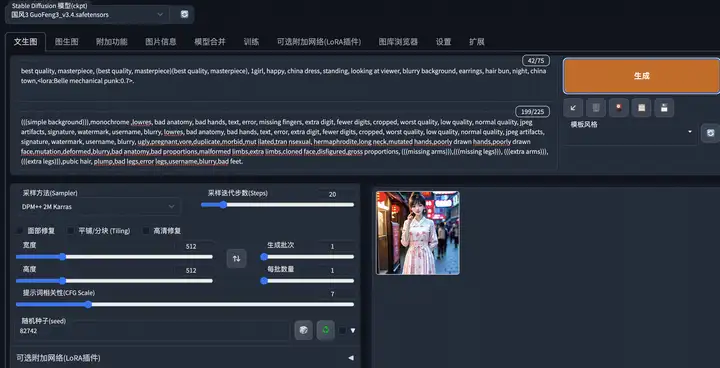Expand the 可选附加网络(LoRA插件) section
The width and height of the screenshot is (720, 368).
[x=185, y=358]
